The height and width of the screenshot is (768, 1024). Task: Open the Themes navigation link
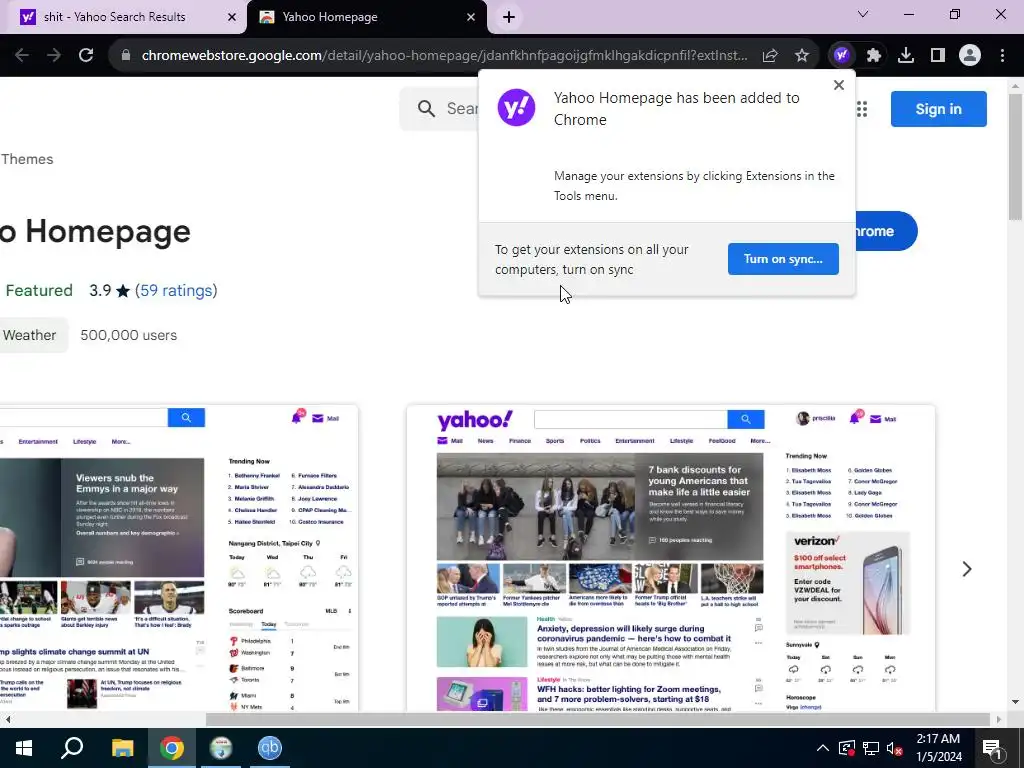(x=27, y=159)
